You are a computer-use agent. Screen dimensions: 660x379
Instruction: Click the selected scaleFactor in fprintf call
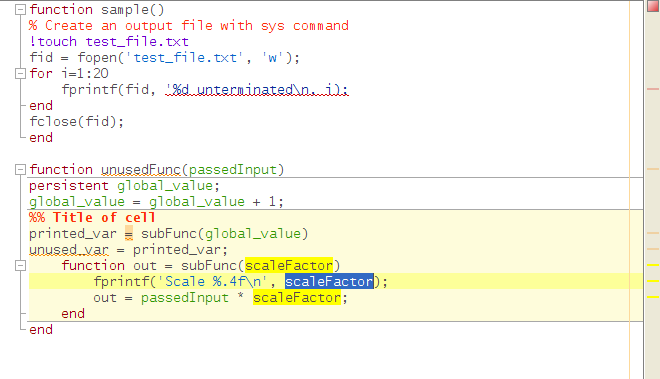pyautogui.click(x=329, y=282)
